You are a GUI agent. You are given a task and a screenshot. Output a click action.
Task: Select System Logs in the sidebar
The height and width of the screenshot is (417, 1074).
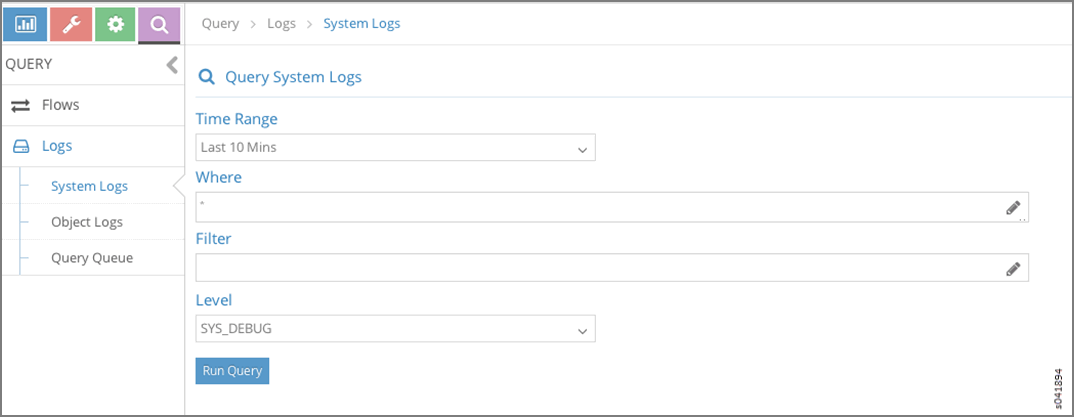point(89,186)
